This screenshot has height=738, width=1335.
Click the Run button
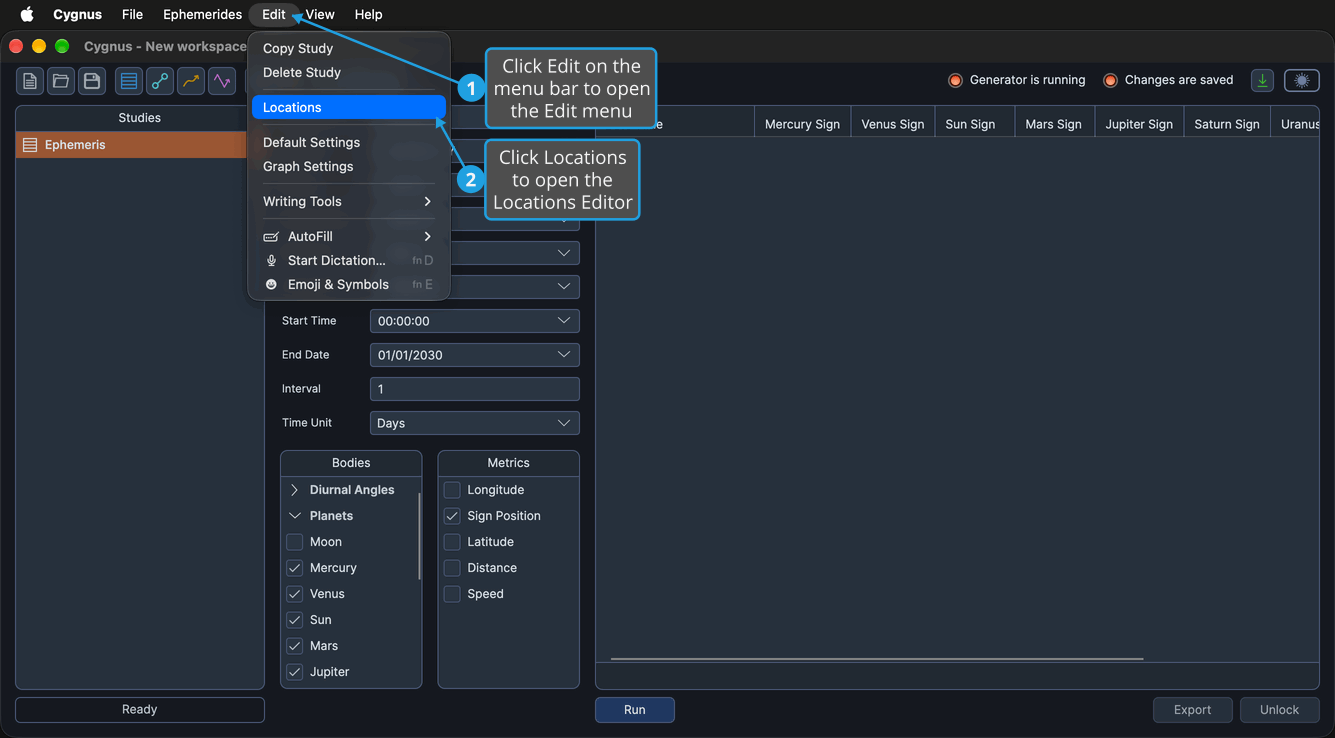click(x=635, y=710)
